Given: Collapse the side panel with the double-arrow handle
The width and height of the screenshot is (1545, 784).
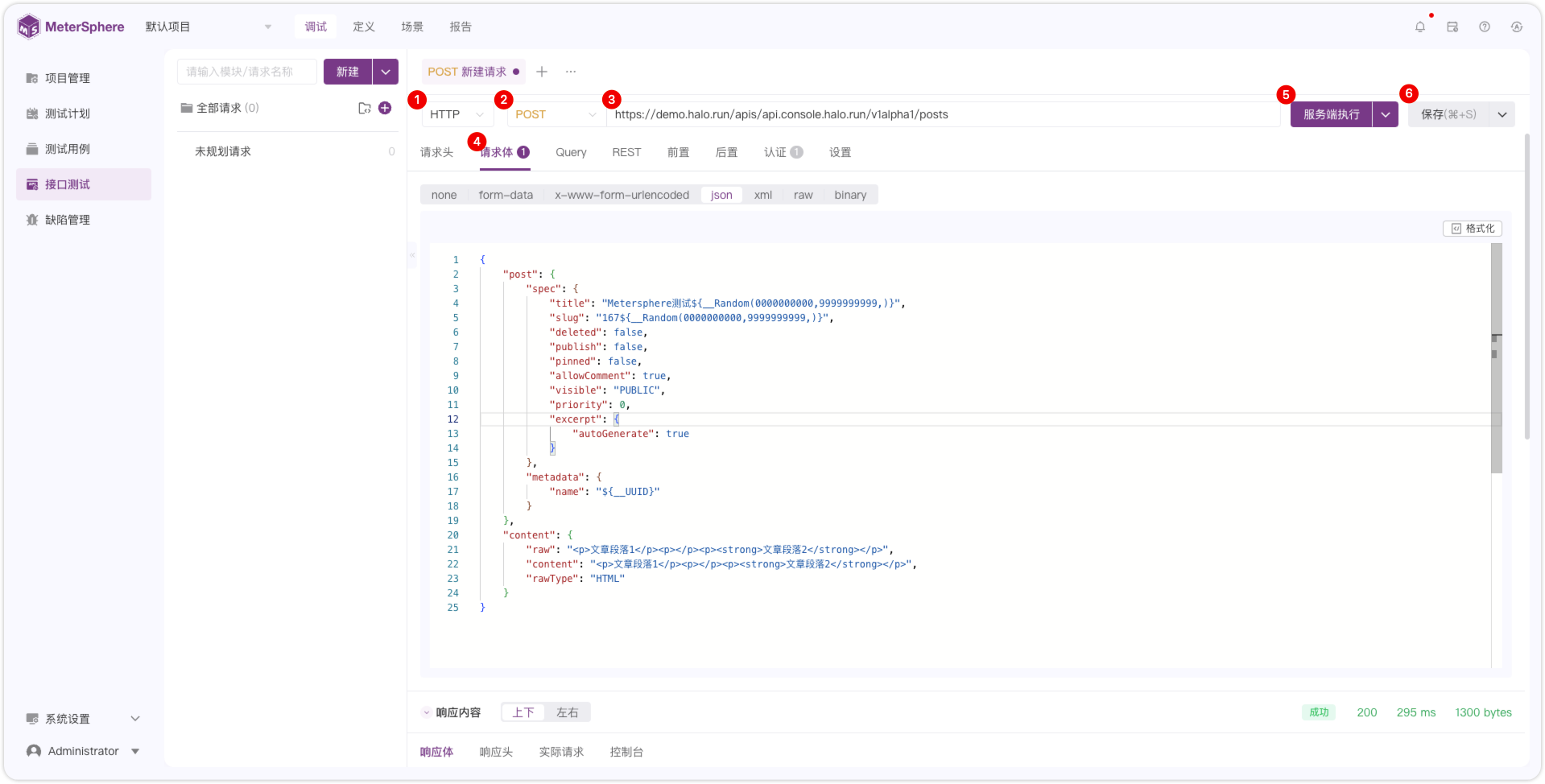Looking at the screenshot, I should 412,255.
